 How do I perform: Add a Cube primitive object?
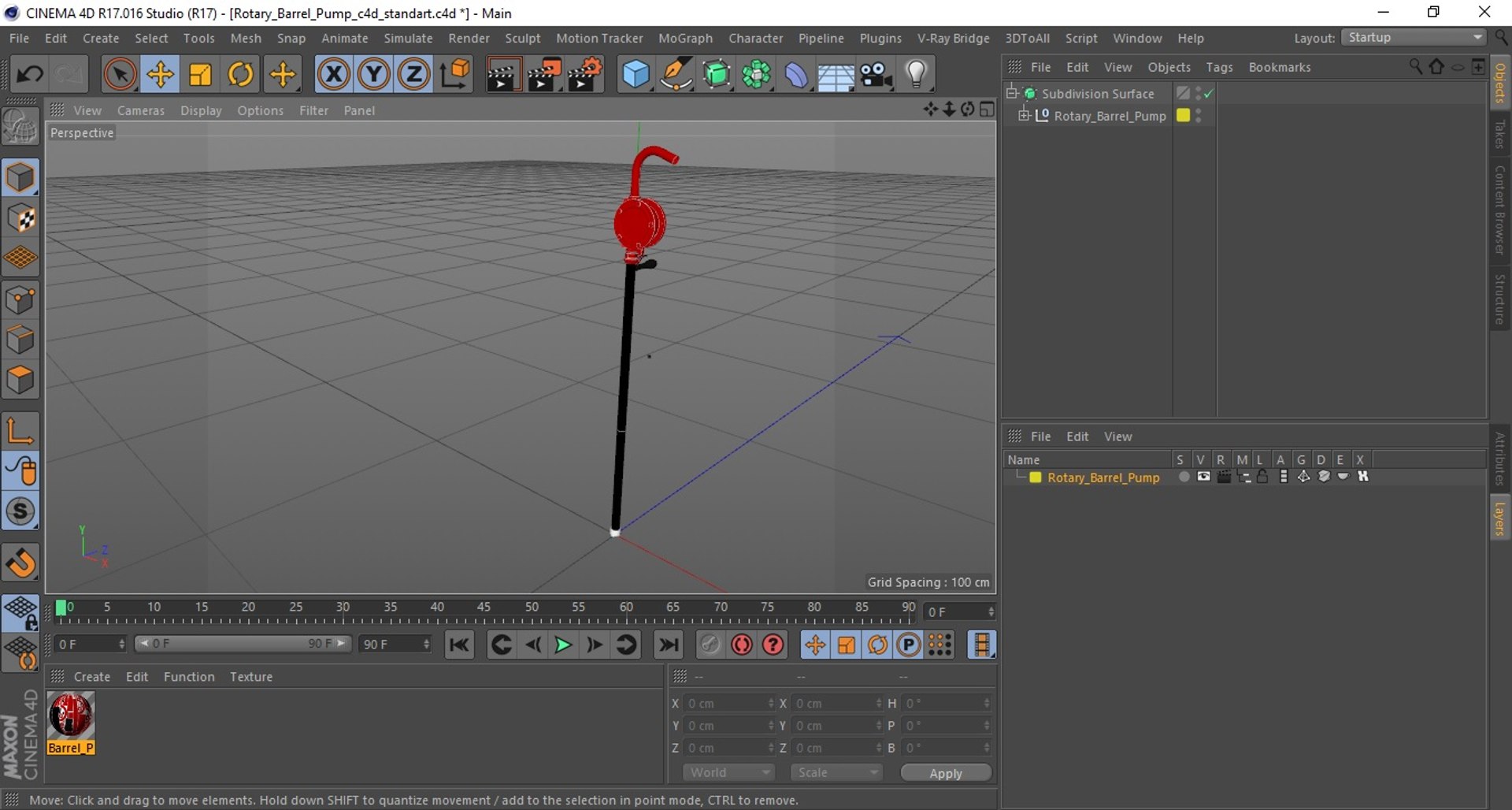[x=636, y=75]
